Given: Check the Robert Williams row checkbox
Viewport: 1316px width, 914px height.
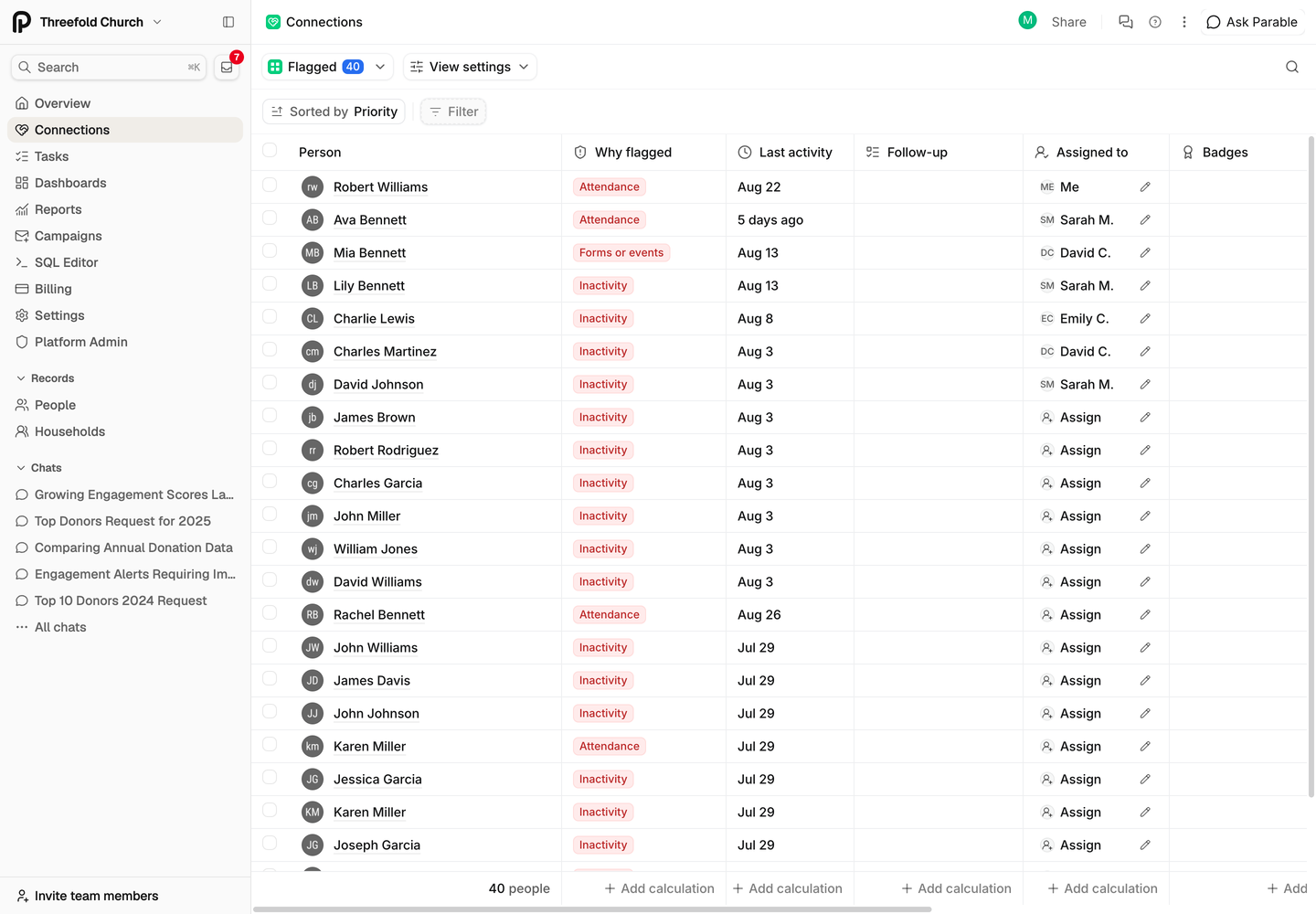Looking at the screenshot, I should [x=270, y=185].
